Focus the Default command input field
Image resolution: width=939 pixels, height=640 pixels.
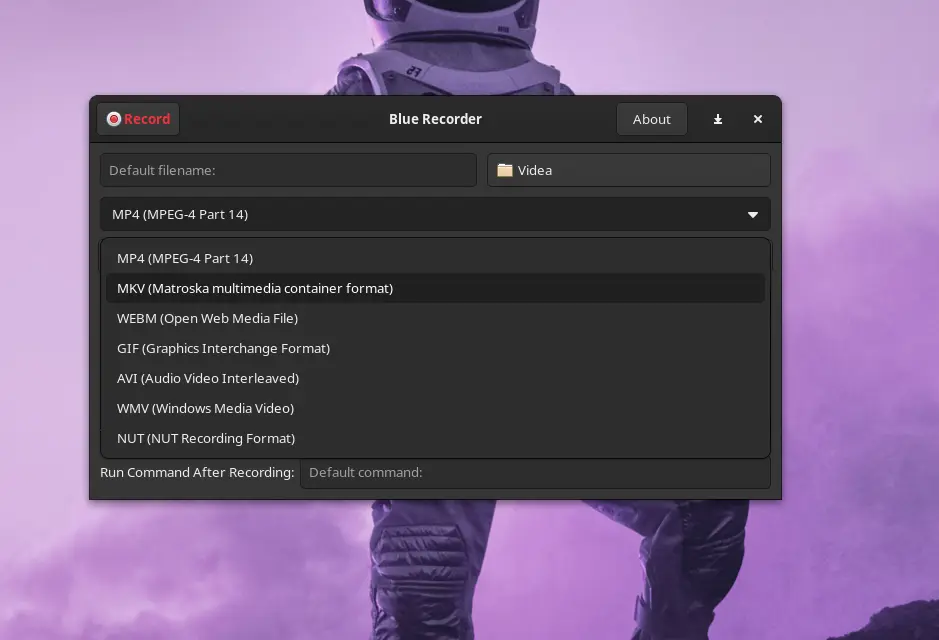pos(535,472)
